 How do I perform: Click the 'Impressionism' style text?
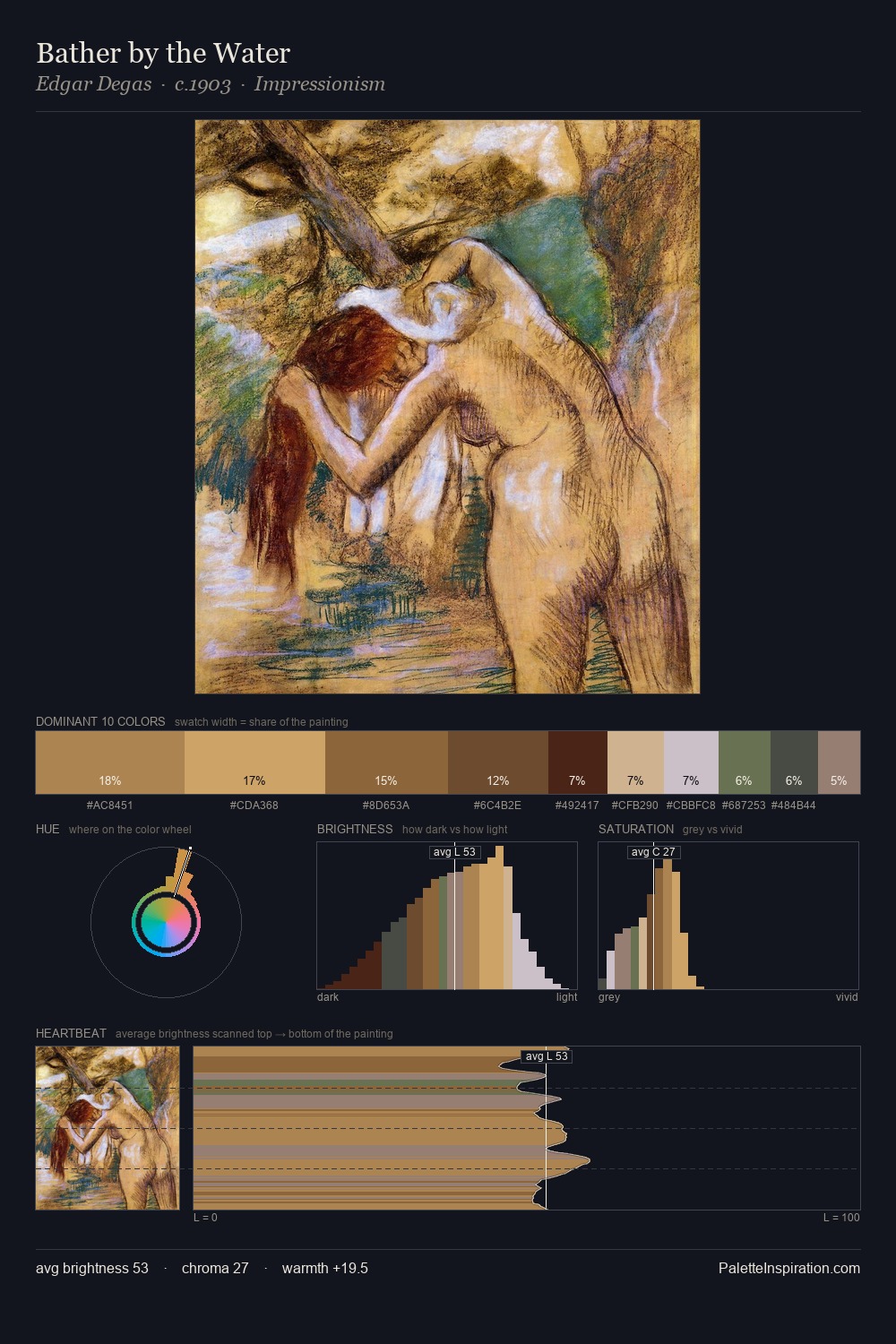tap(319, 84)
